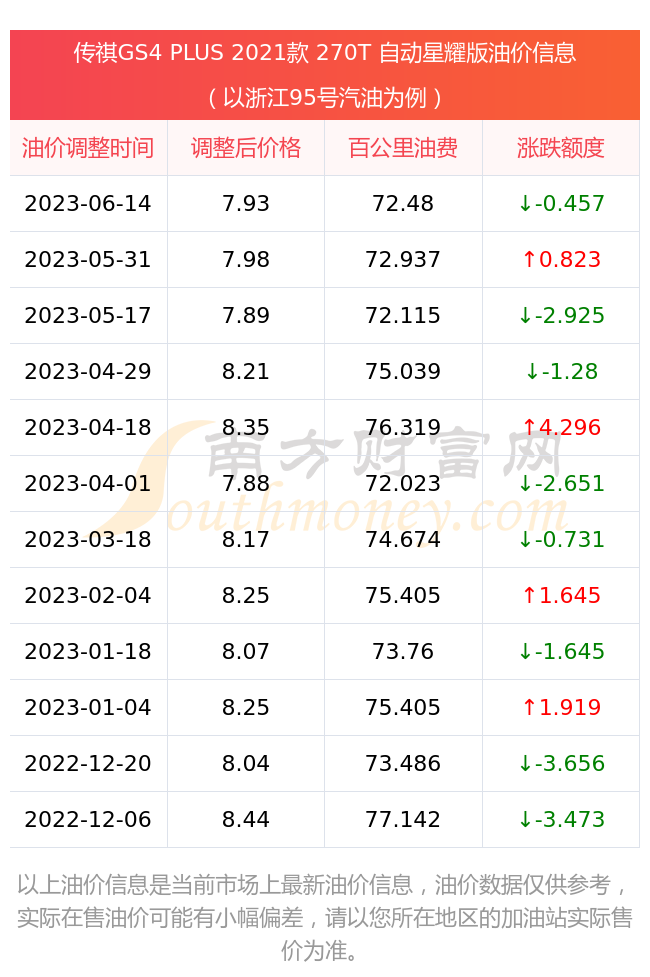Select the fuel cost 72.937
Image resolution: width=650 pixels, height=977 pixels.
(403, 260)
